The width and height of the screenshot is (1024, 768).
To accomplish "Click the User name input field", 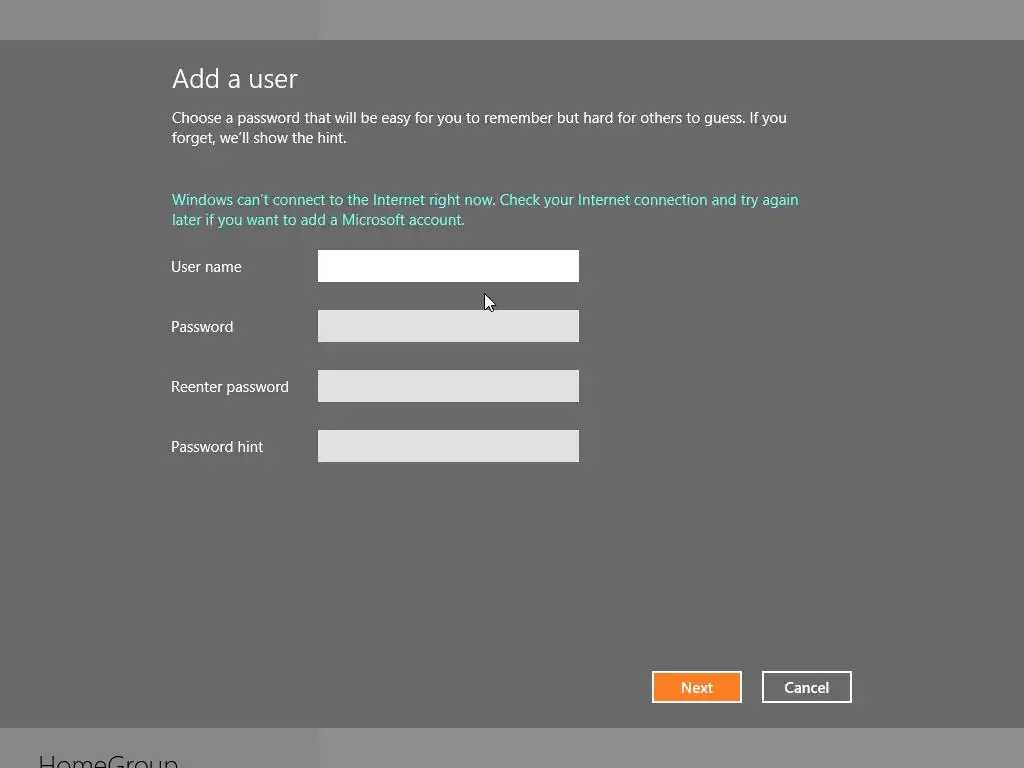I will (x=448, y=266).
